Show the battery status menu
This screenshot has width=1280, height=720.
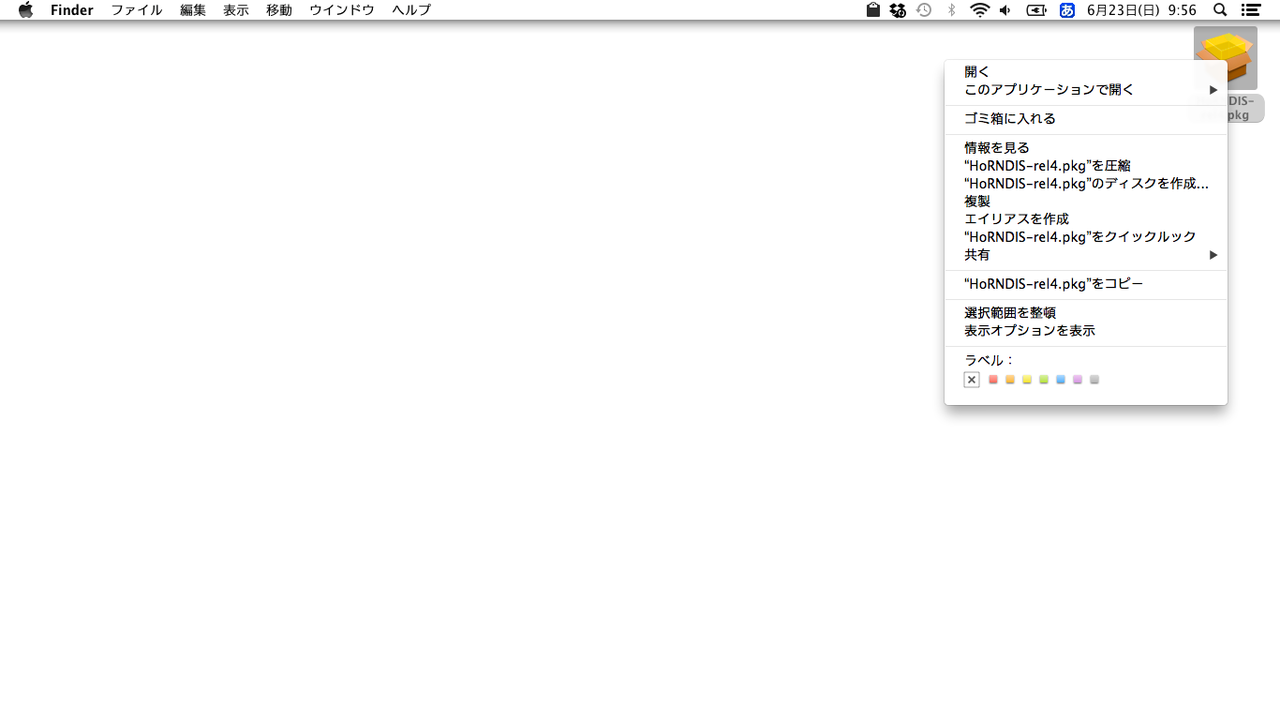(x=1037, y=10)
